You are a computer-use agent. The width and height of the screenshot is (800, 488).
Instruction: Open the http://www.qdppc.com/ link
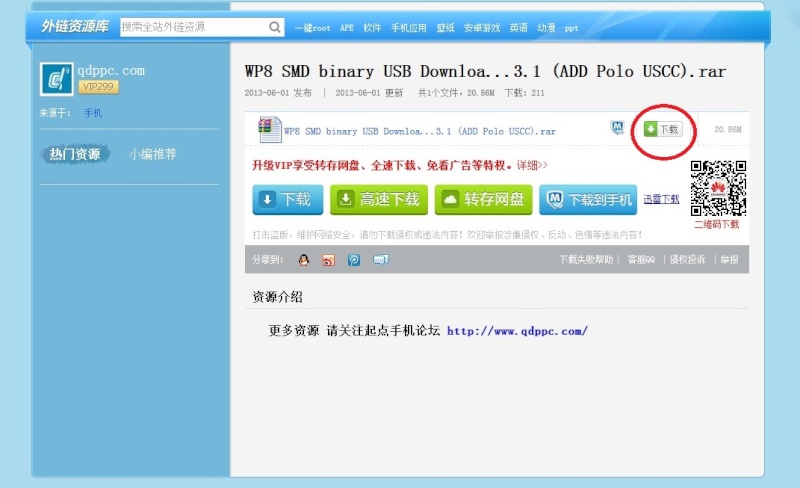tap(517, 331)
